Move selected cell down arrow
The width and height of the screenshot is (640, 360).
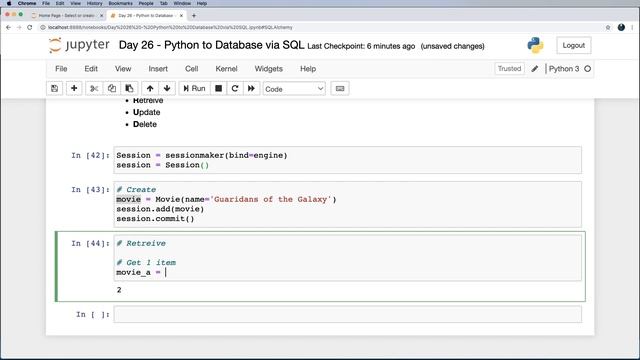pos(167,89)
